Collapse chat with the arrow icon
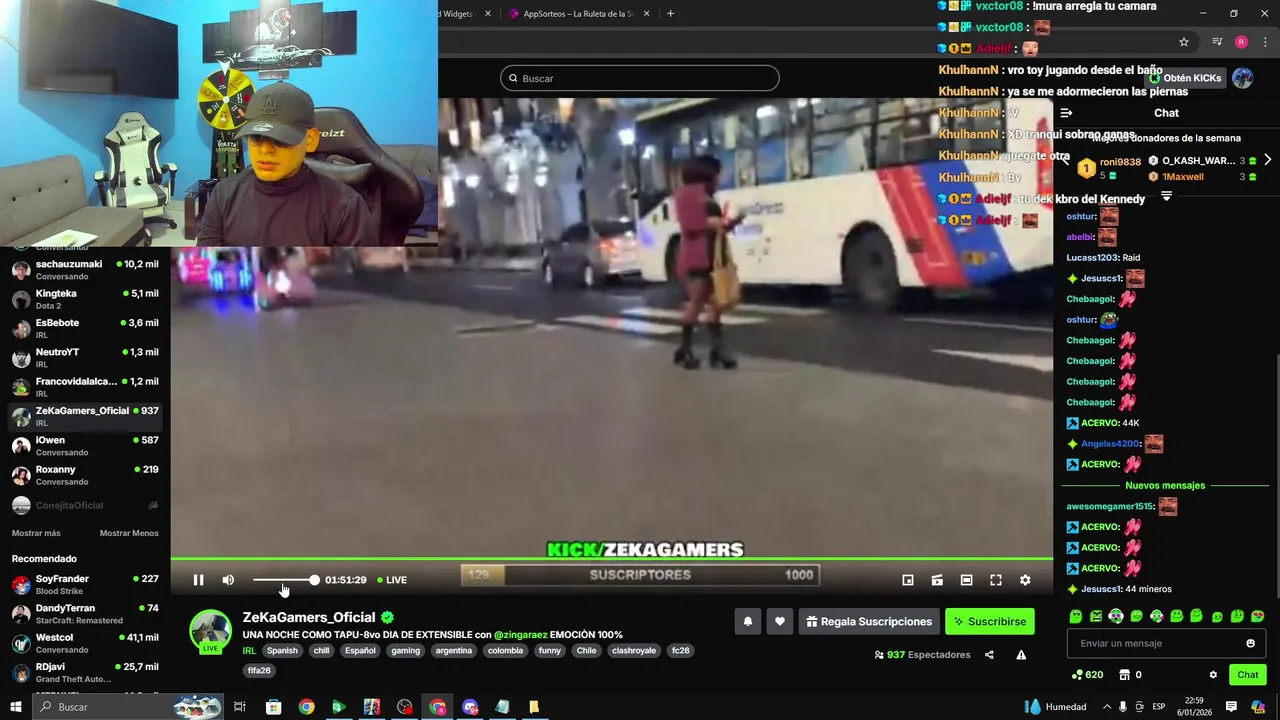Viewport: 1280px width, 720px height. click(x=1066, y=113)
